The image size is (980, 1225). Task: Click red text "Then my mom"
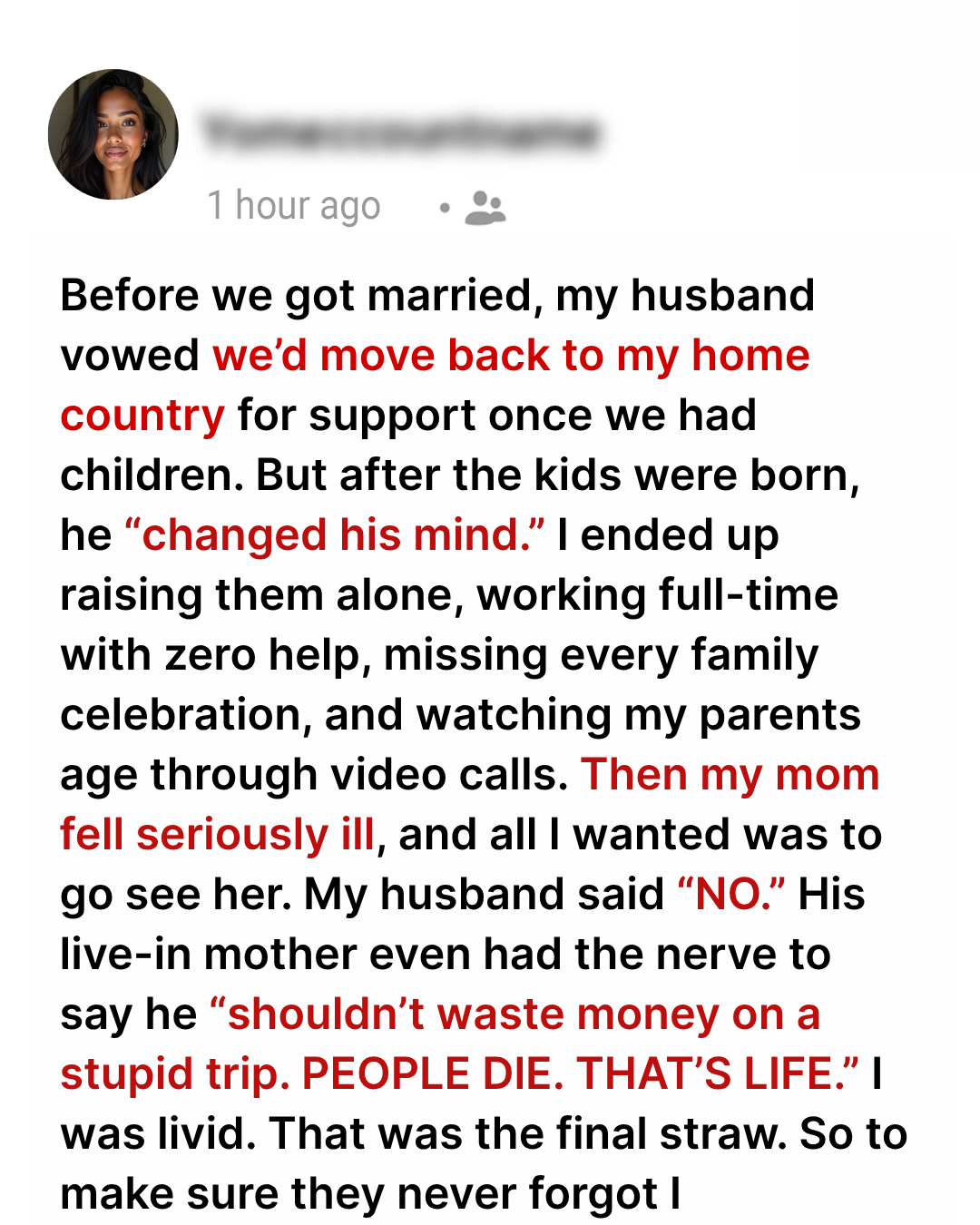[x=730, y=775]
